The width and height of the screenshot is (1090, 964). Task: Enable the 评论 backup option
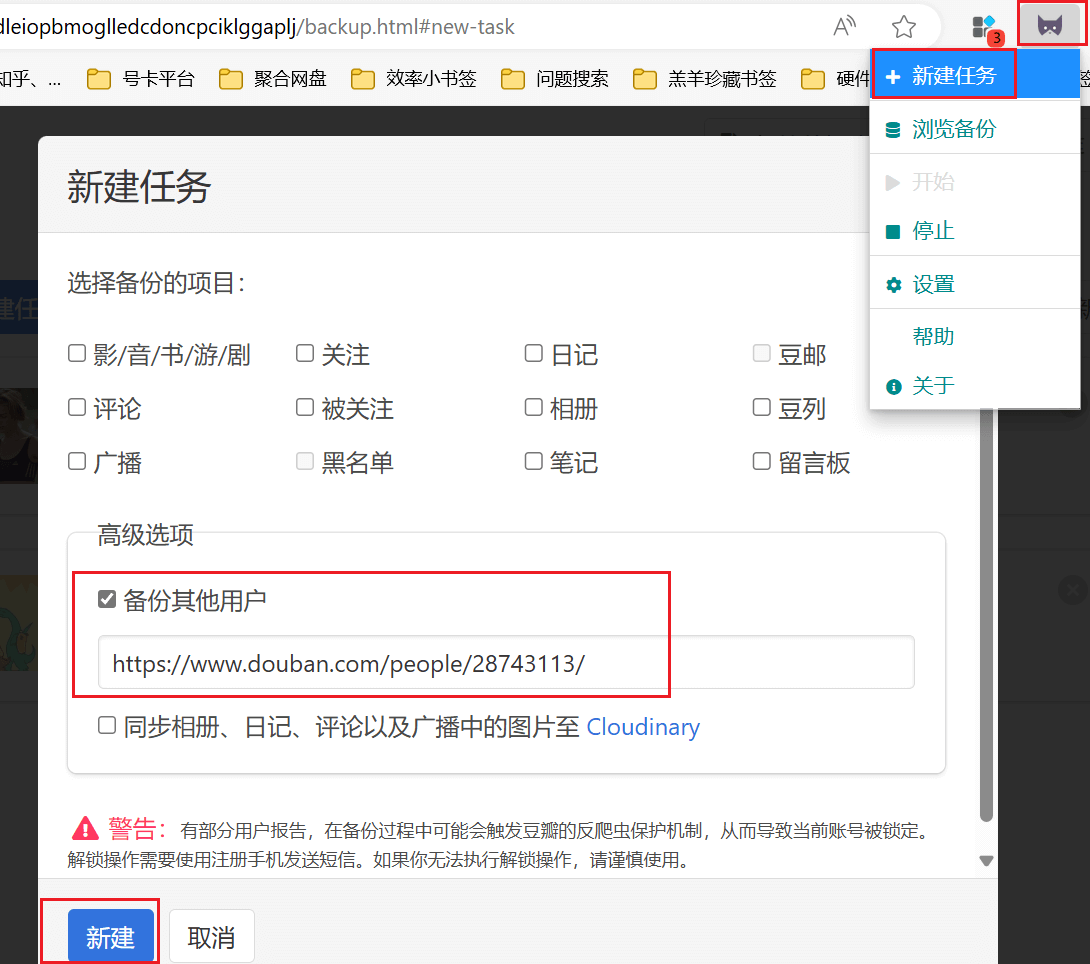click(76, 407)
